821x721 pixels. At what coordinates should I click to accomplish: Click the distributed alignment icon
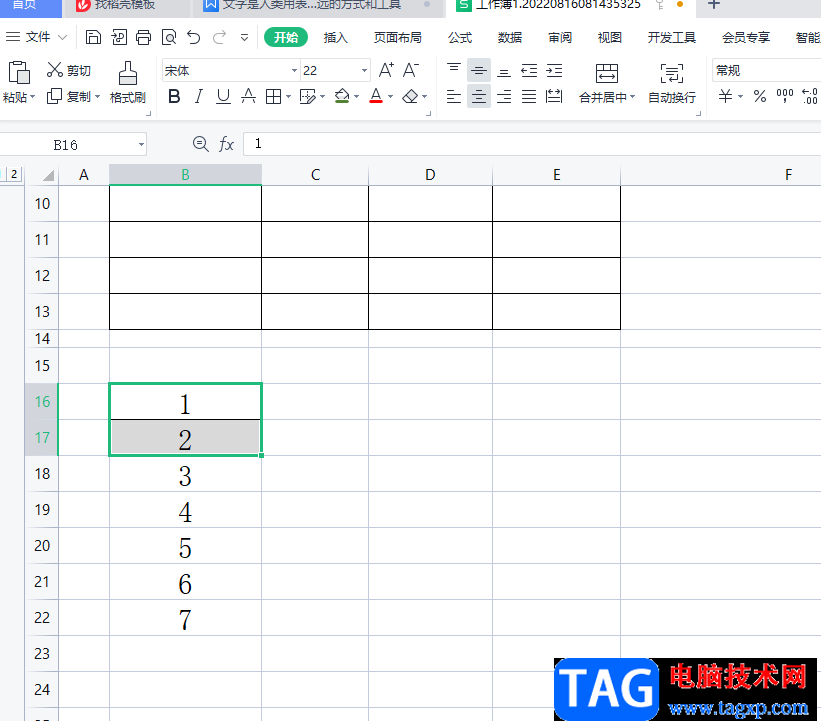click(x=554, y=96)
